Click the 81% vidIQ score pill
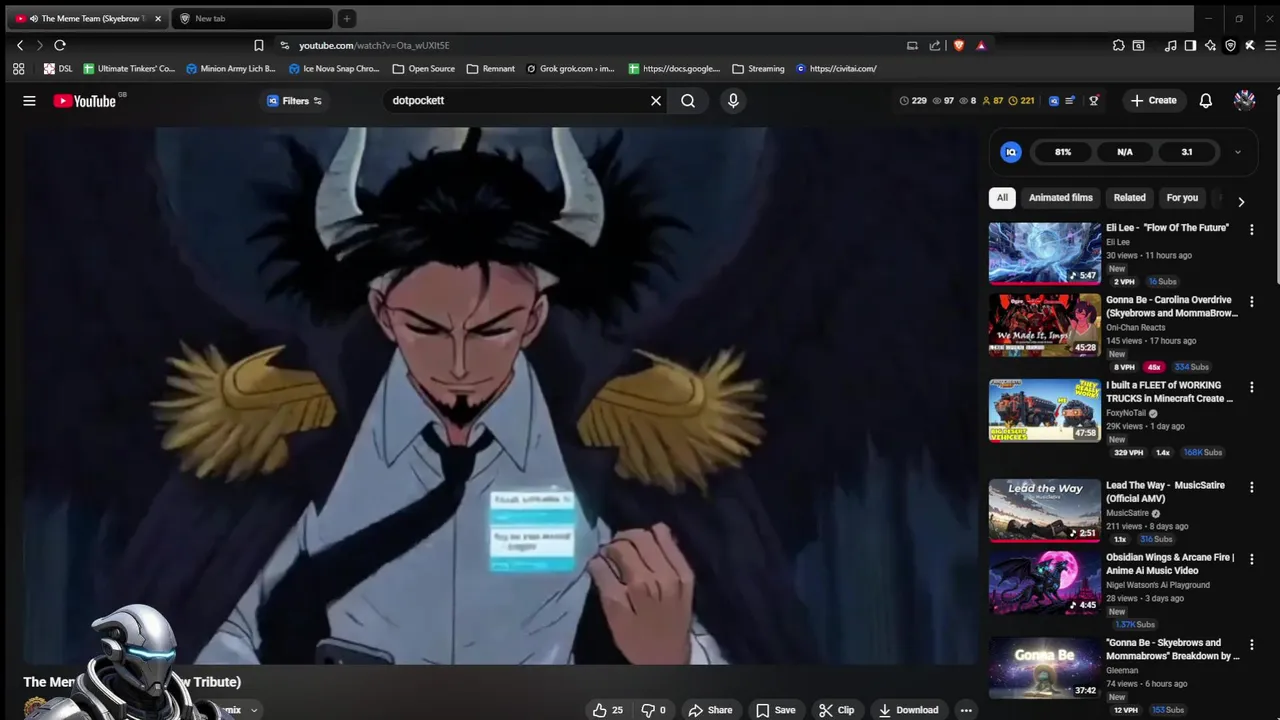This screenshot has width=1280, height=720. pos(1063,152)
